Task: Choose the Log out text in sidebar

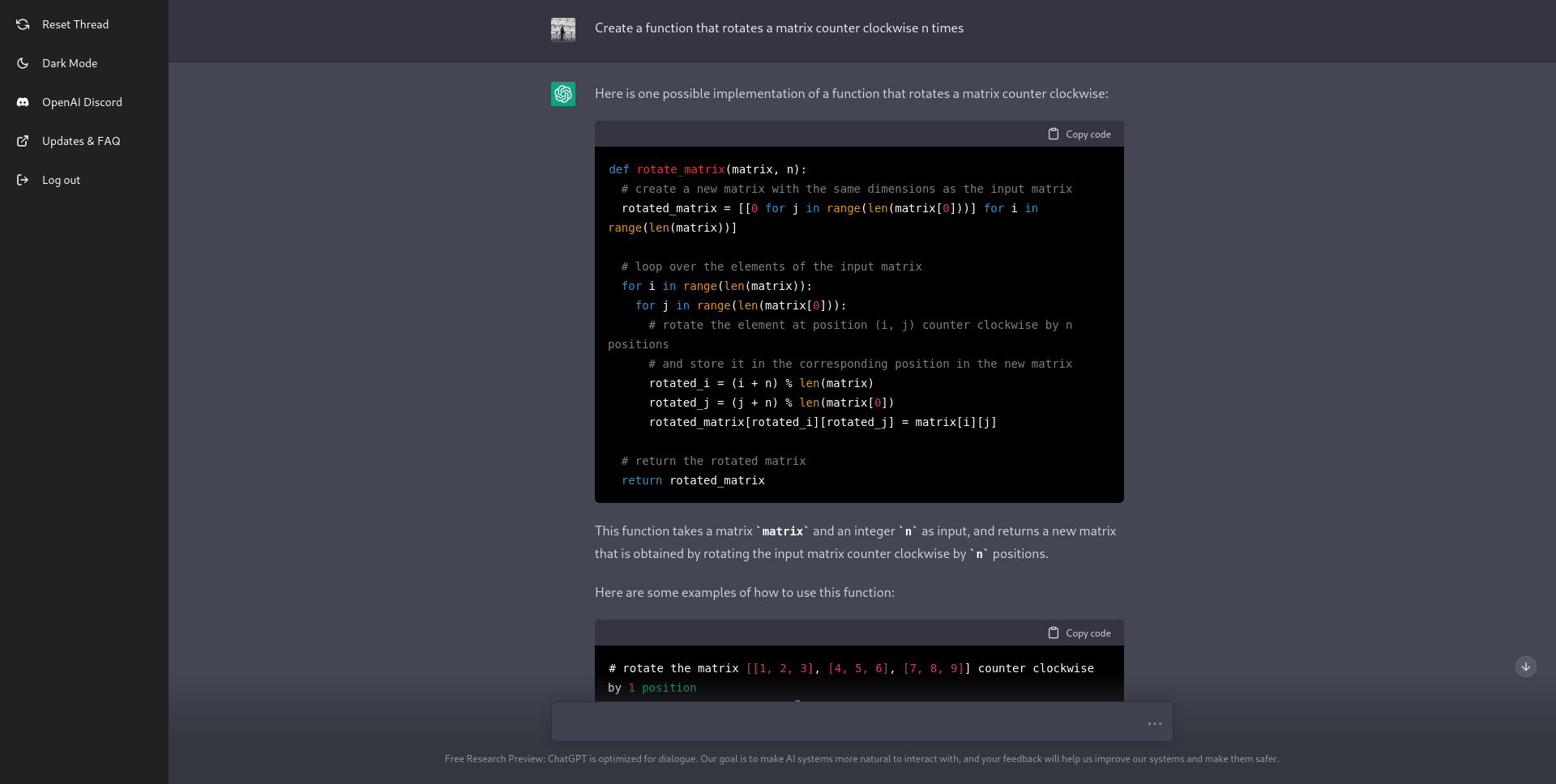Action: pyautogui.click(x=62, y=180)
